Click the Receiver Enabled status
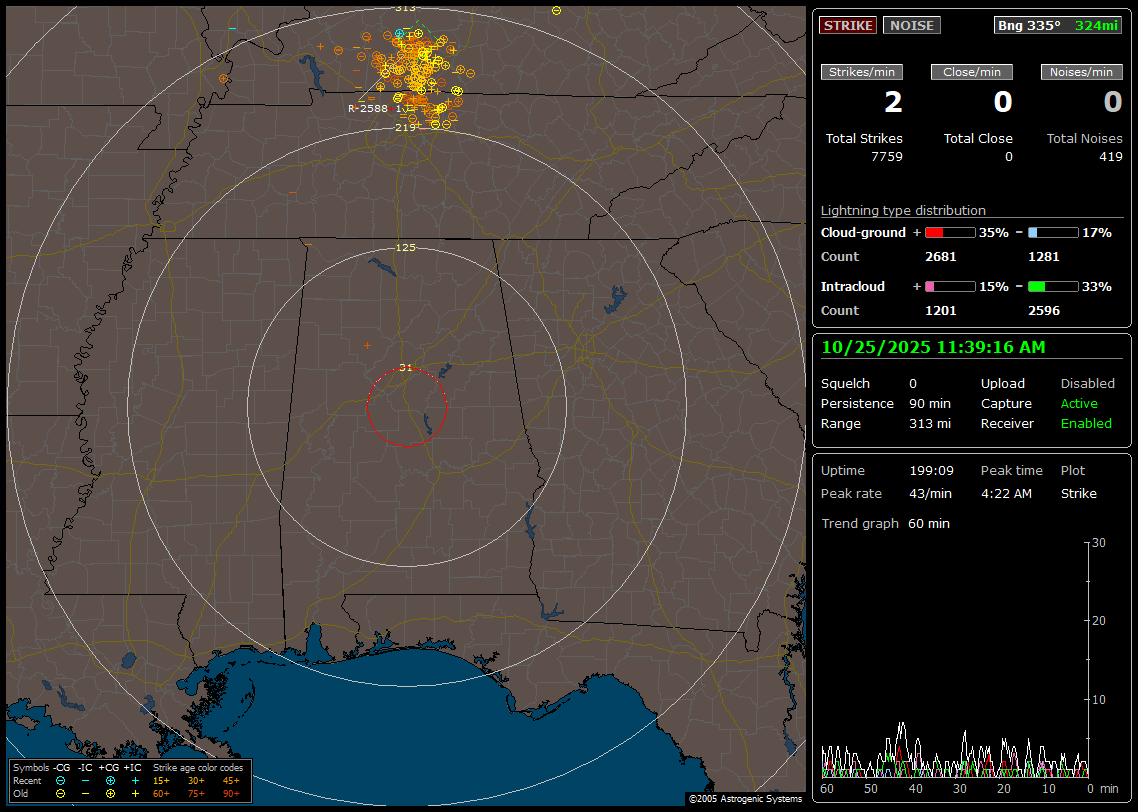 pyautogui.click(x=1086, y=424)
